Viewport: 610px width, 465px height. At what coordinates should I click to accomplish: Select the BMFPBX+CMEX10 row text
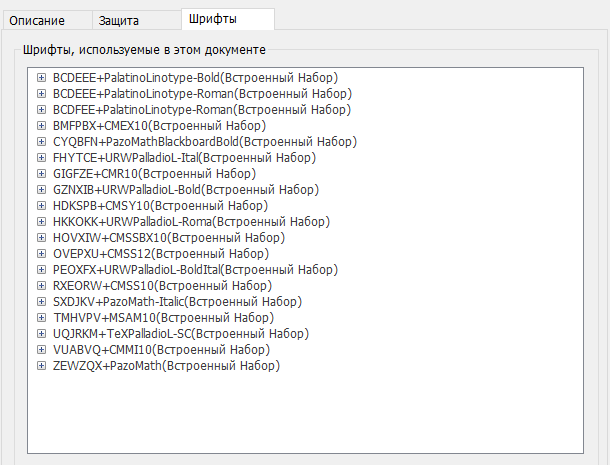pos(160,126)
